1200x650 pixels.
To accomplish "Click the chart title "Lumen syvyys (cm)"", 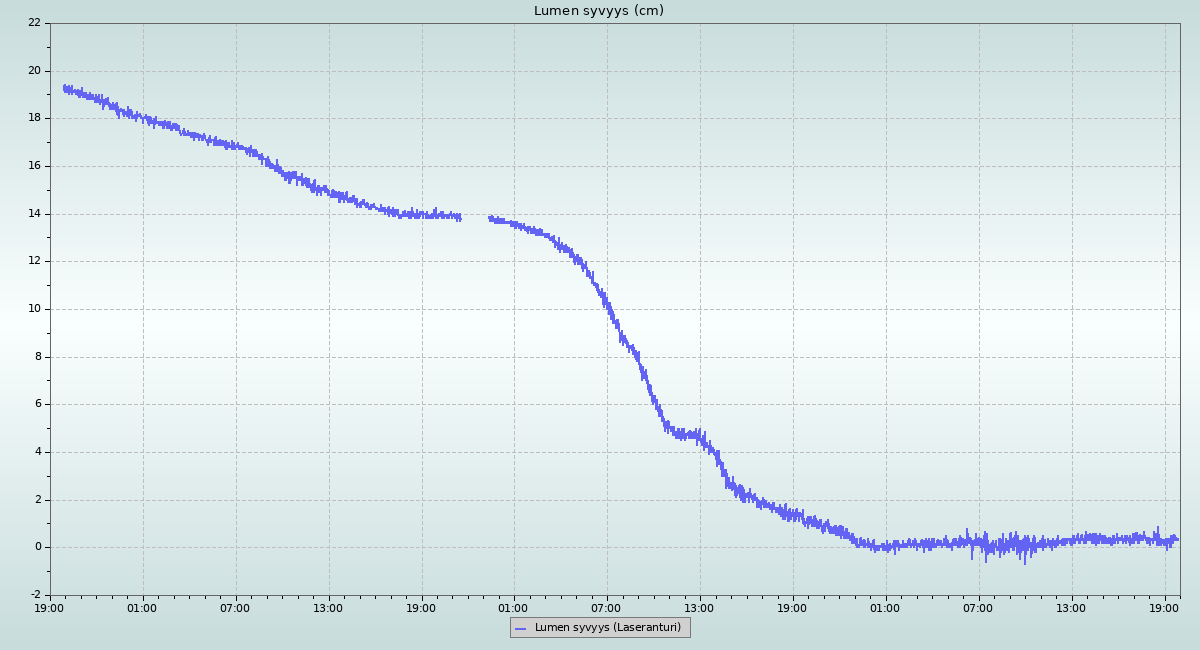I will pos(598,11).
